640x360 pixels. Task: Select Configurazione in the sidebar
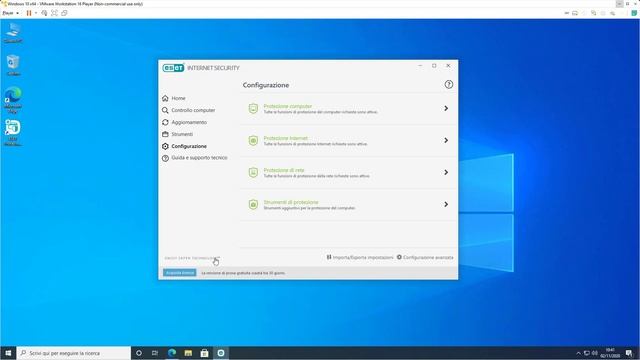189,146
